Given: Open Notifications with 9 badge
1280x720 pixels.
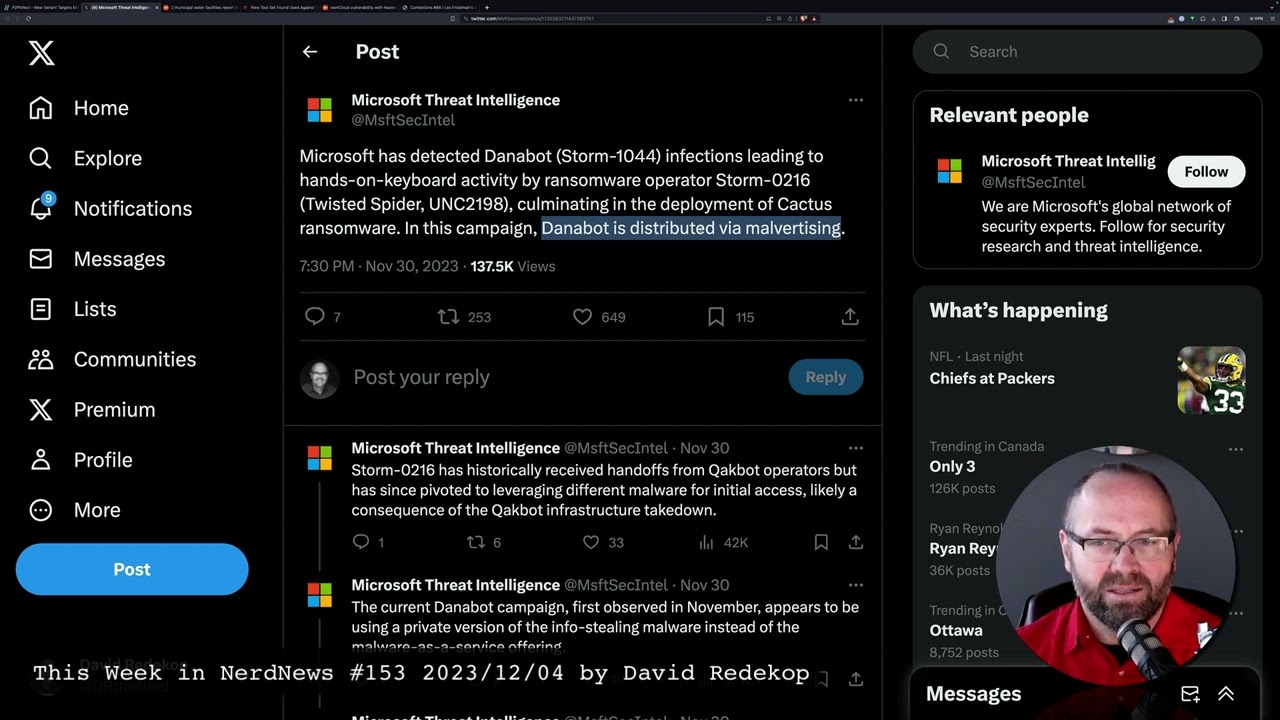Looking at the screenshot, I should coord(110,208).
